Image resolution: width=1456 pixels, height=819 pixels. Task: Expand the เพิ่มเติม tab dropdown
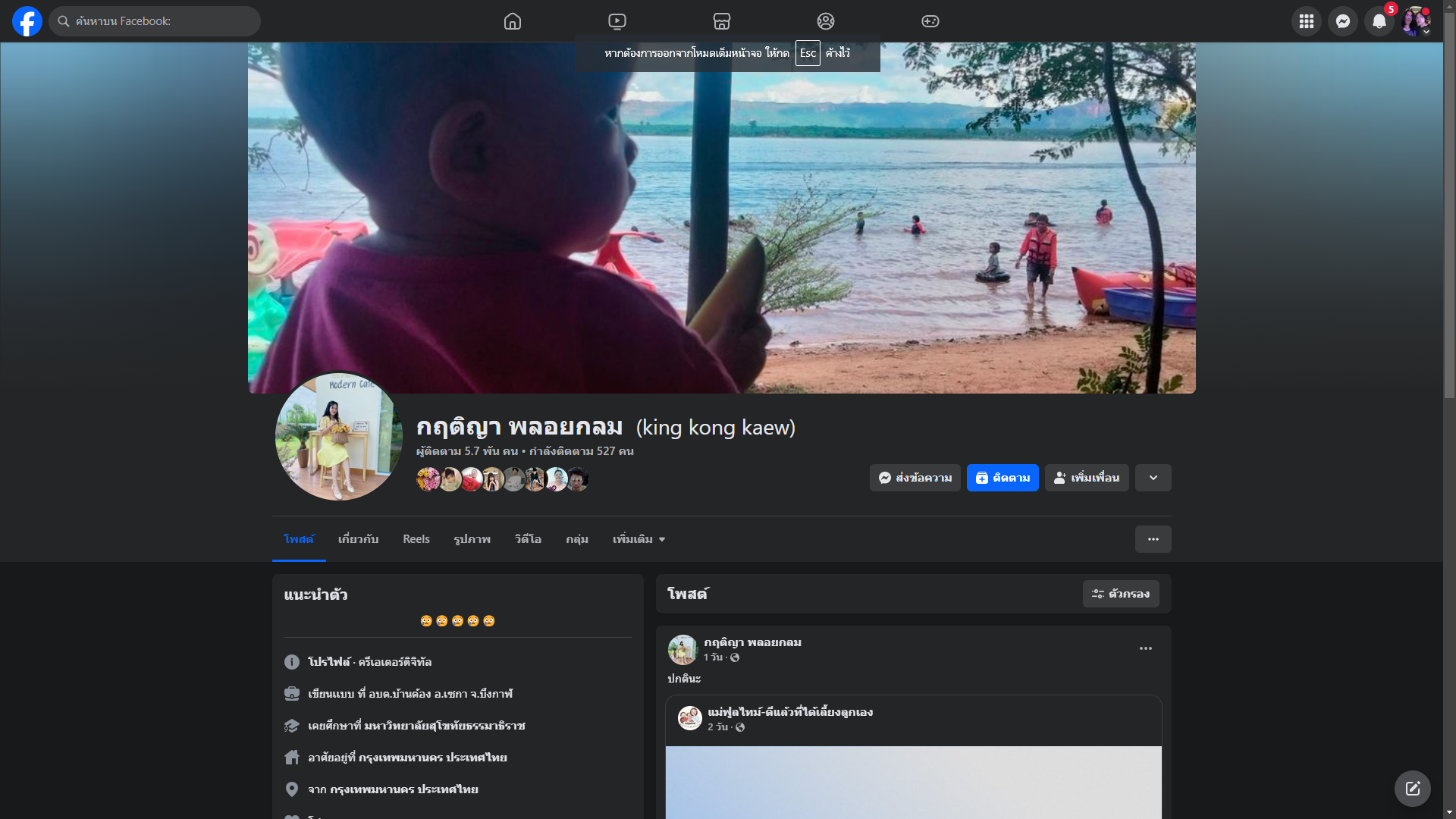pyautogui.click(x=639, y=539)
